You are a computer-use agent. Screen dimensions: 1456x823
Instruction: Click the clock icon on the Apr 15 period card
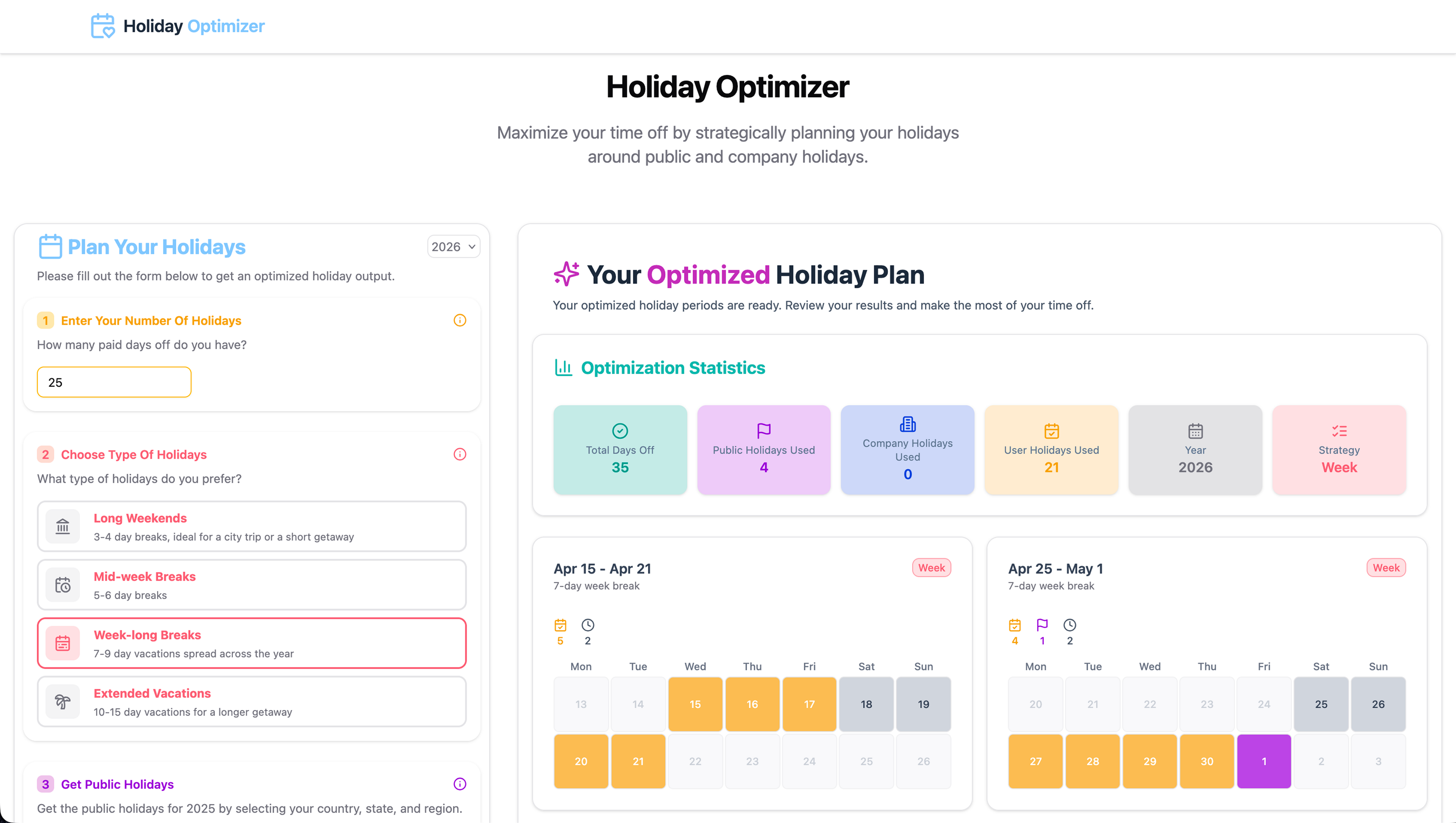587,625
